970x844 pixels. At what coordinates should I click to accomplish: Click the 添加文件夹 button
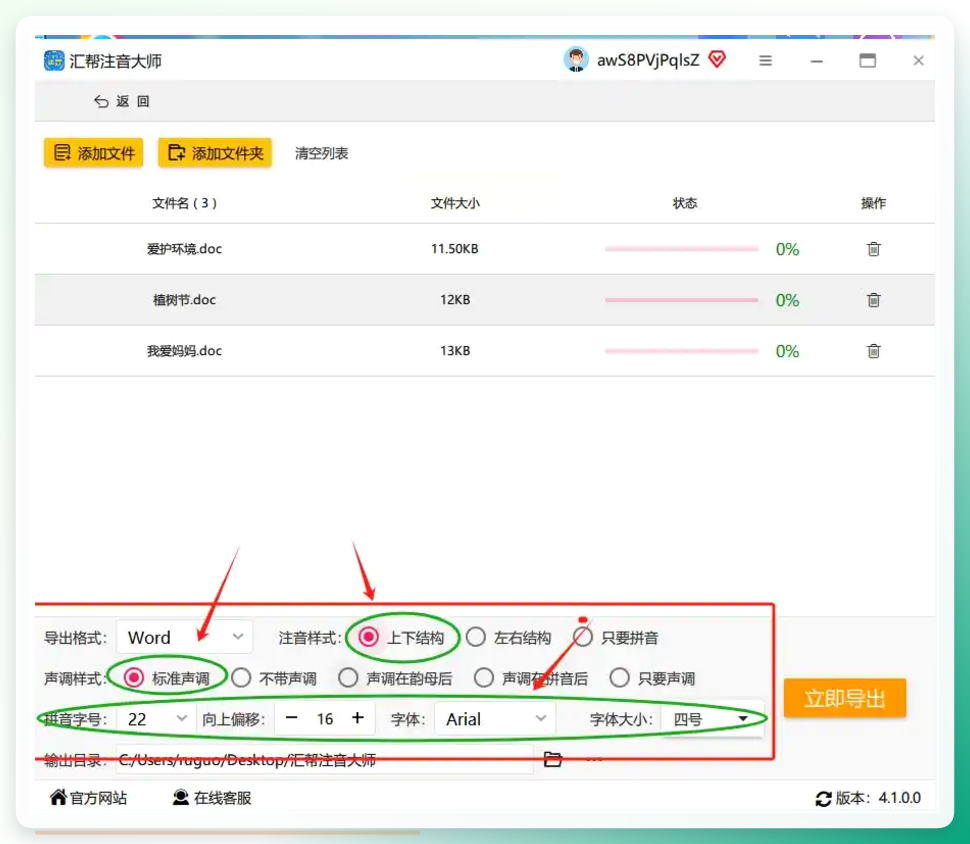coord(215,153)
